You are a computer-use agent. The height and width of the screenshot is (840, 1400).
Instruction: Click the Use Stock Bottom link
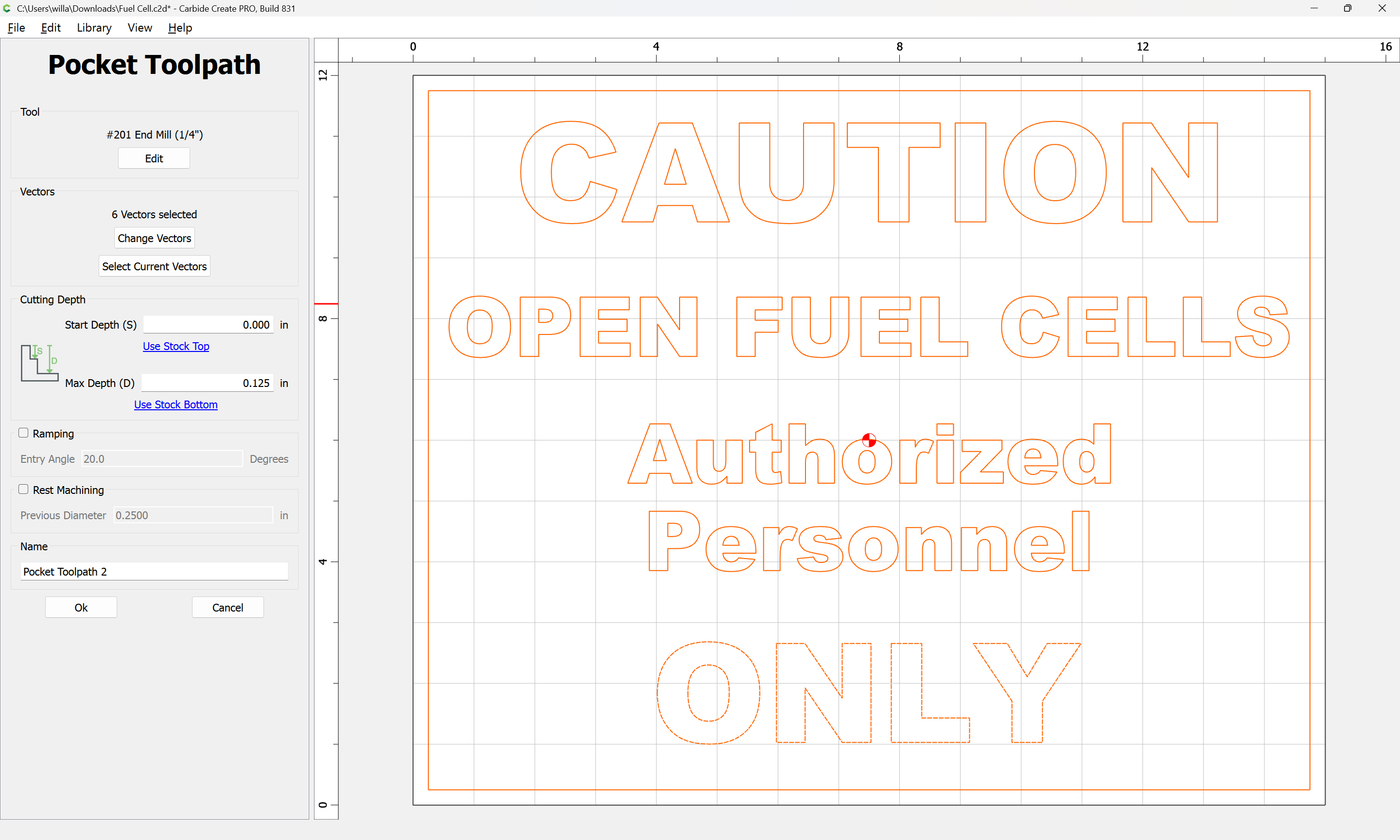pyautogui.click(x=175, y=405)
